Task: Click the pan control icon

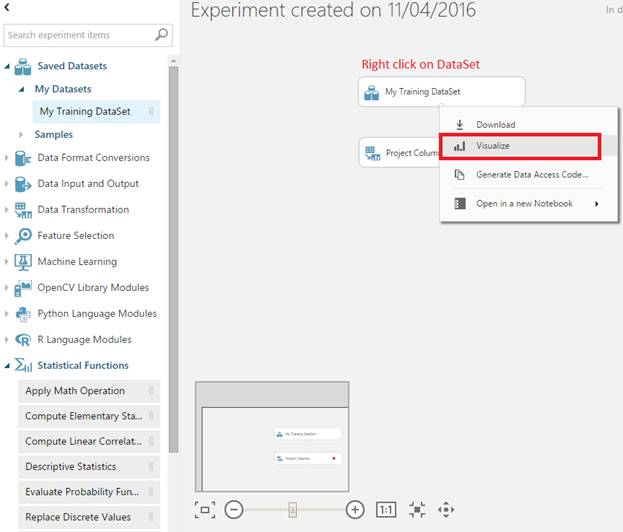Action: (446, 510)
